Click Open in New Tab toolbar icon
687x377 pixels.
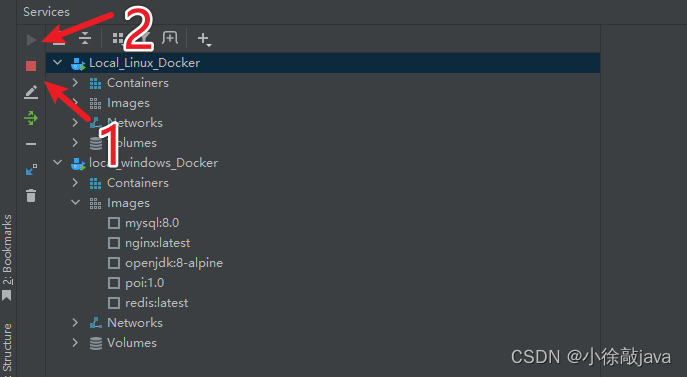170,38
